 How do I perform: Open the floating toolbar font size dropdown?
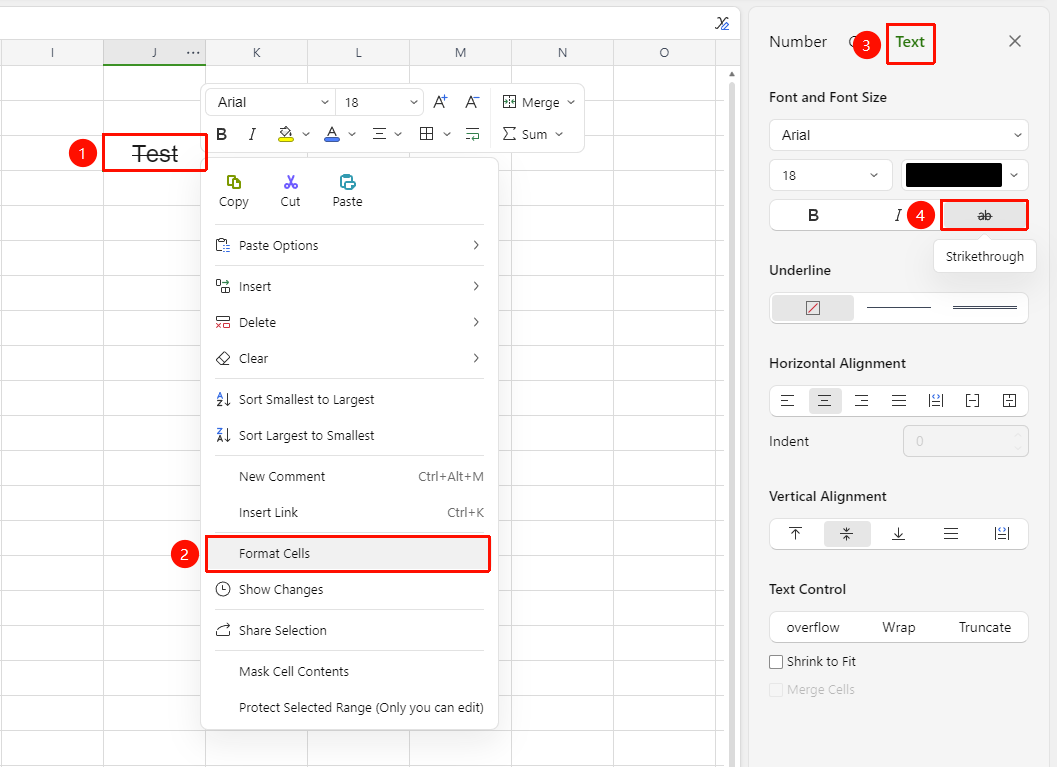tap(380, 102)
